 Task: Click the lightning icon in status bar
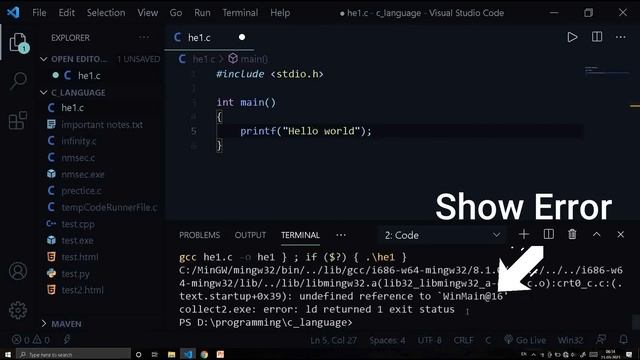coord(67,340)
